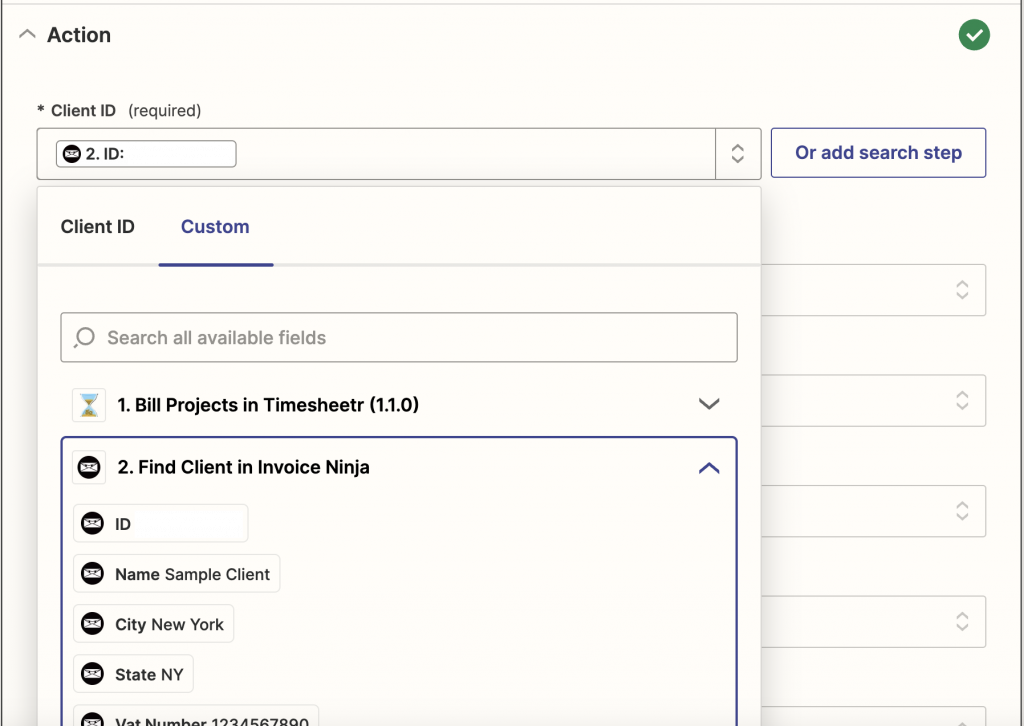Focus the 'Search all available fields' box
1024x726 pixels.
pos(399,338)
